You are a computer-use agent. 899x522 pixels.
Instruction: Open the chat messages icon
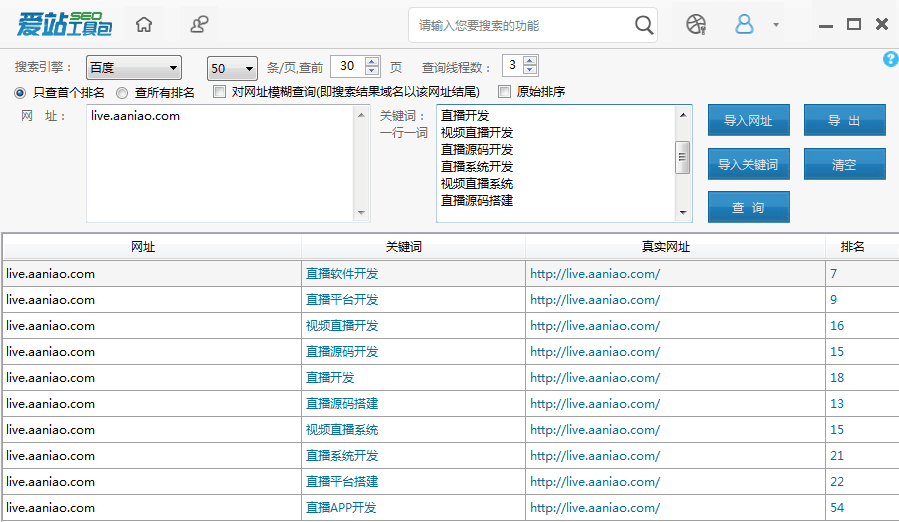pyautogui.click(x=199, y=25)
